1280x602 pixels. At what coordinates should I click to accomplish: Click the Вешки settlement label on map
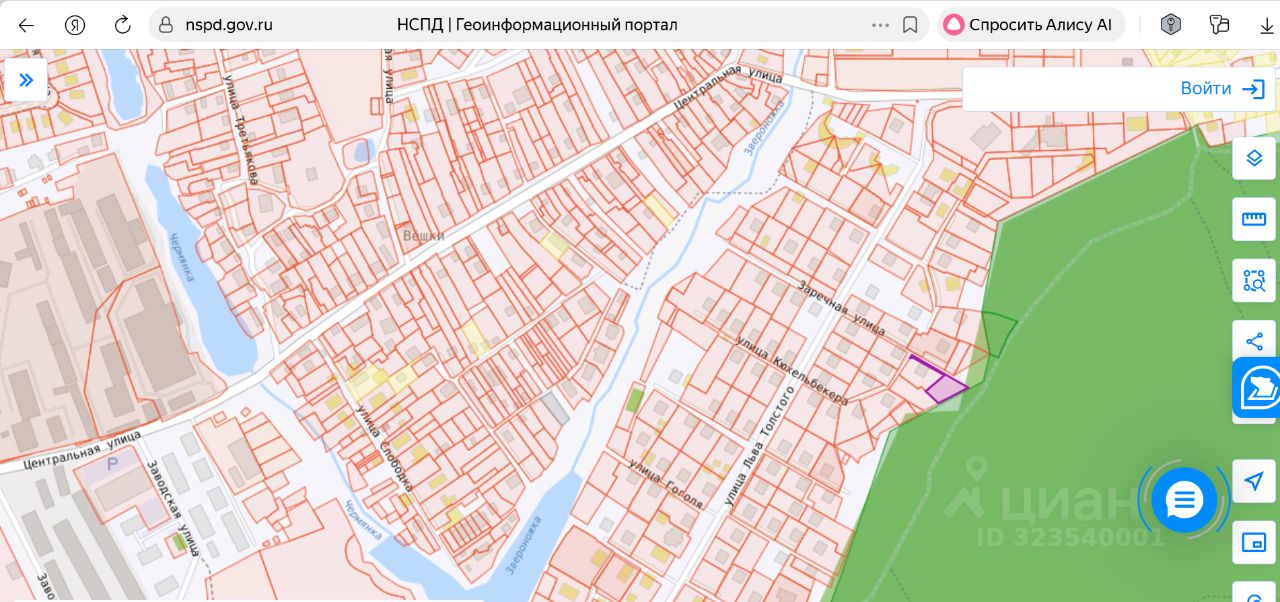click(423, 235)
